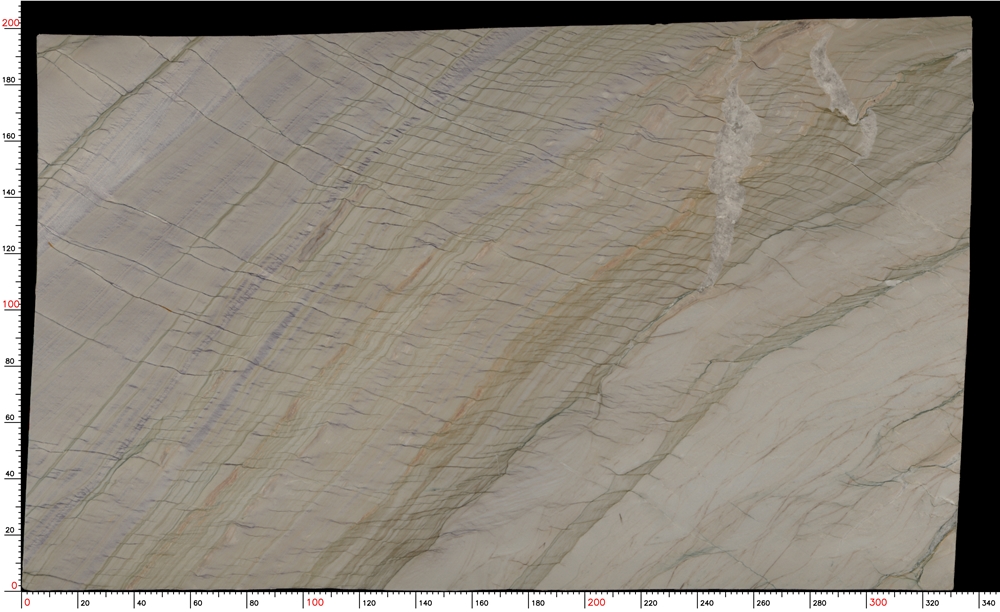Click the 120 label on the horizontal ruler
Screen dimensions: 1000x612
point(369,603)
